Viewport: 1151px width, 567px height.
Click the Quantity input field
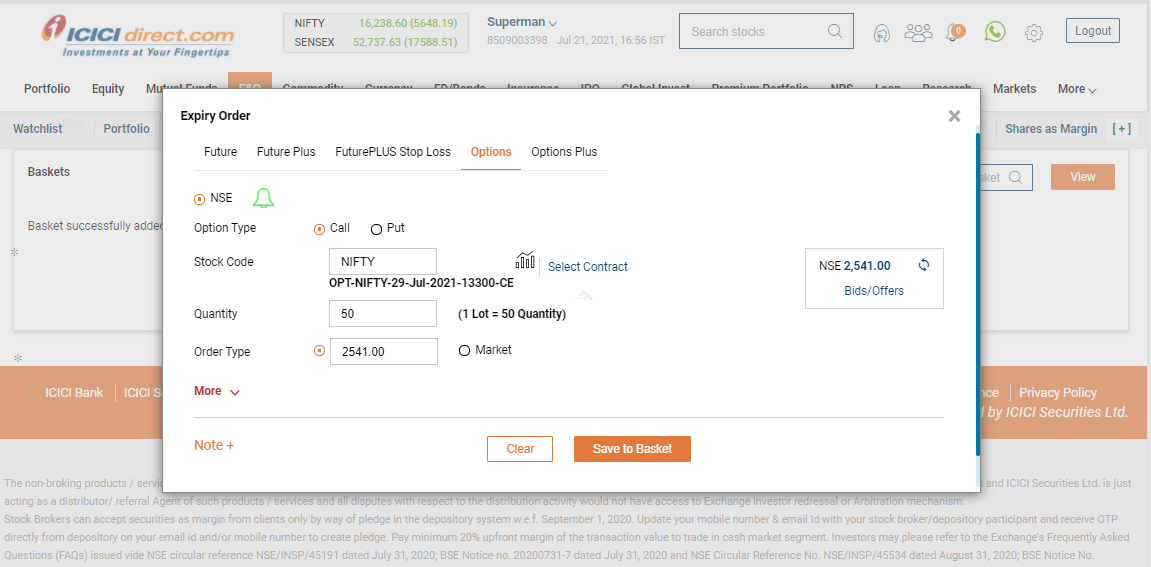click(383, 314)
